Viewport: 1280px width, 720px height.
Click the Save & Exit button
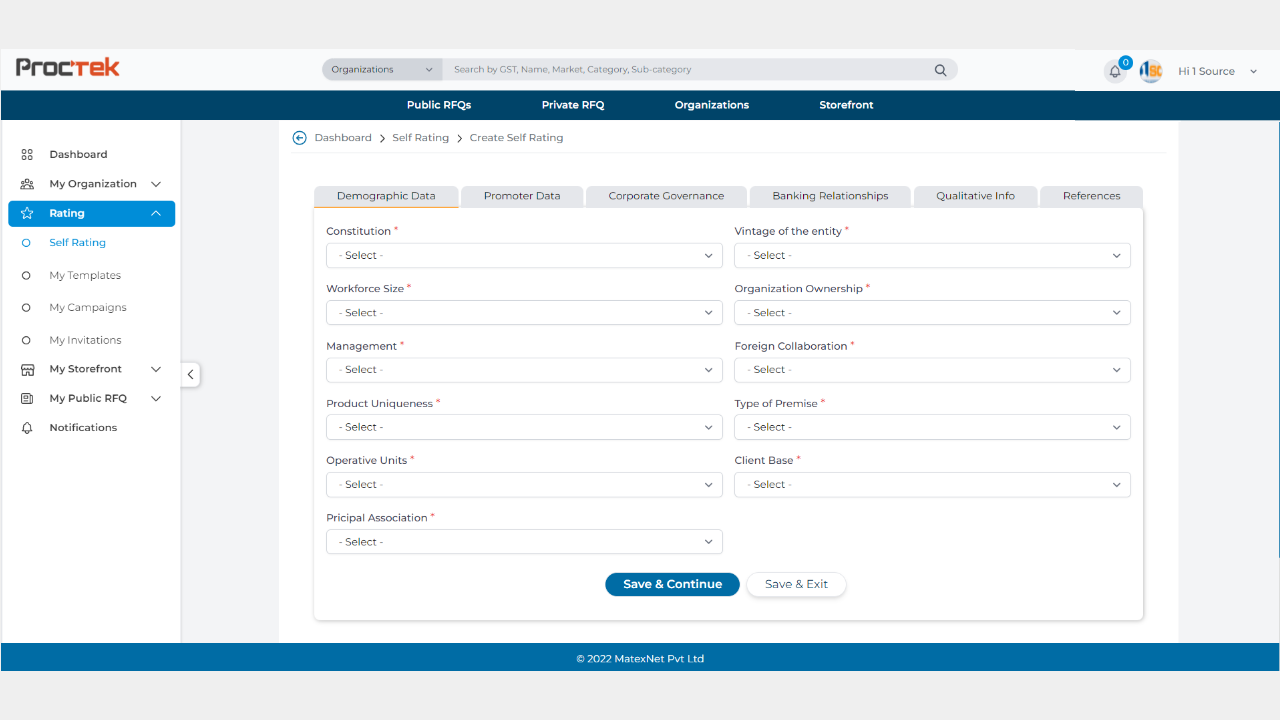[796, 584]
